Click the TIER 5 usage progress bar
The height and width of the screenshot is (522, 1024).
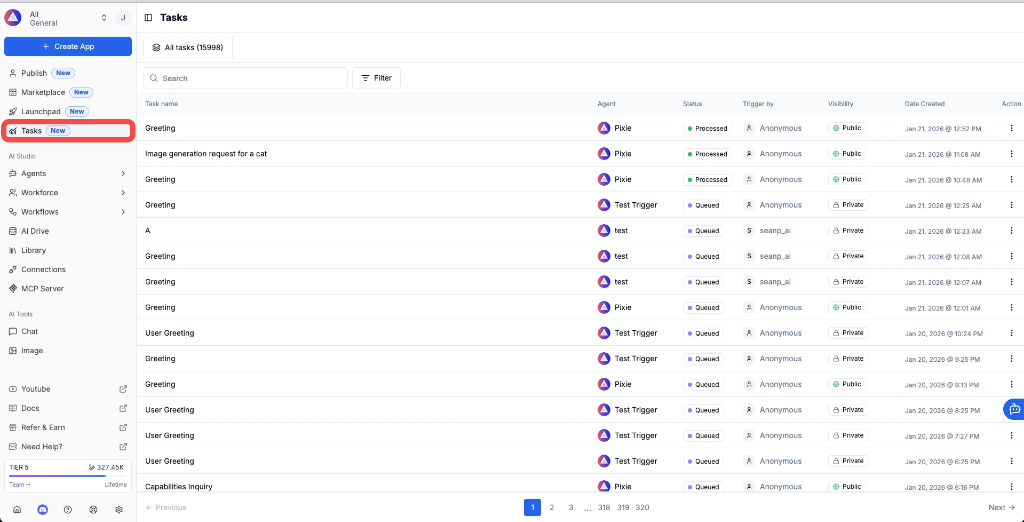(68, 476)
